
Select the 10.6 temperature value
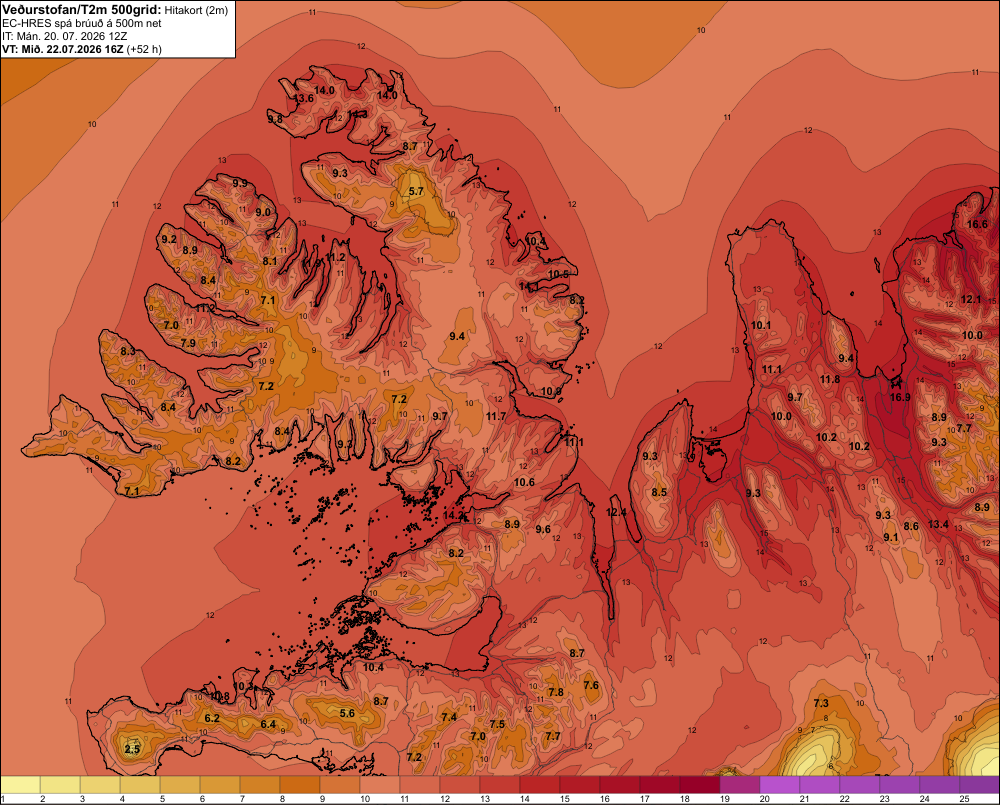click(524, 482)
